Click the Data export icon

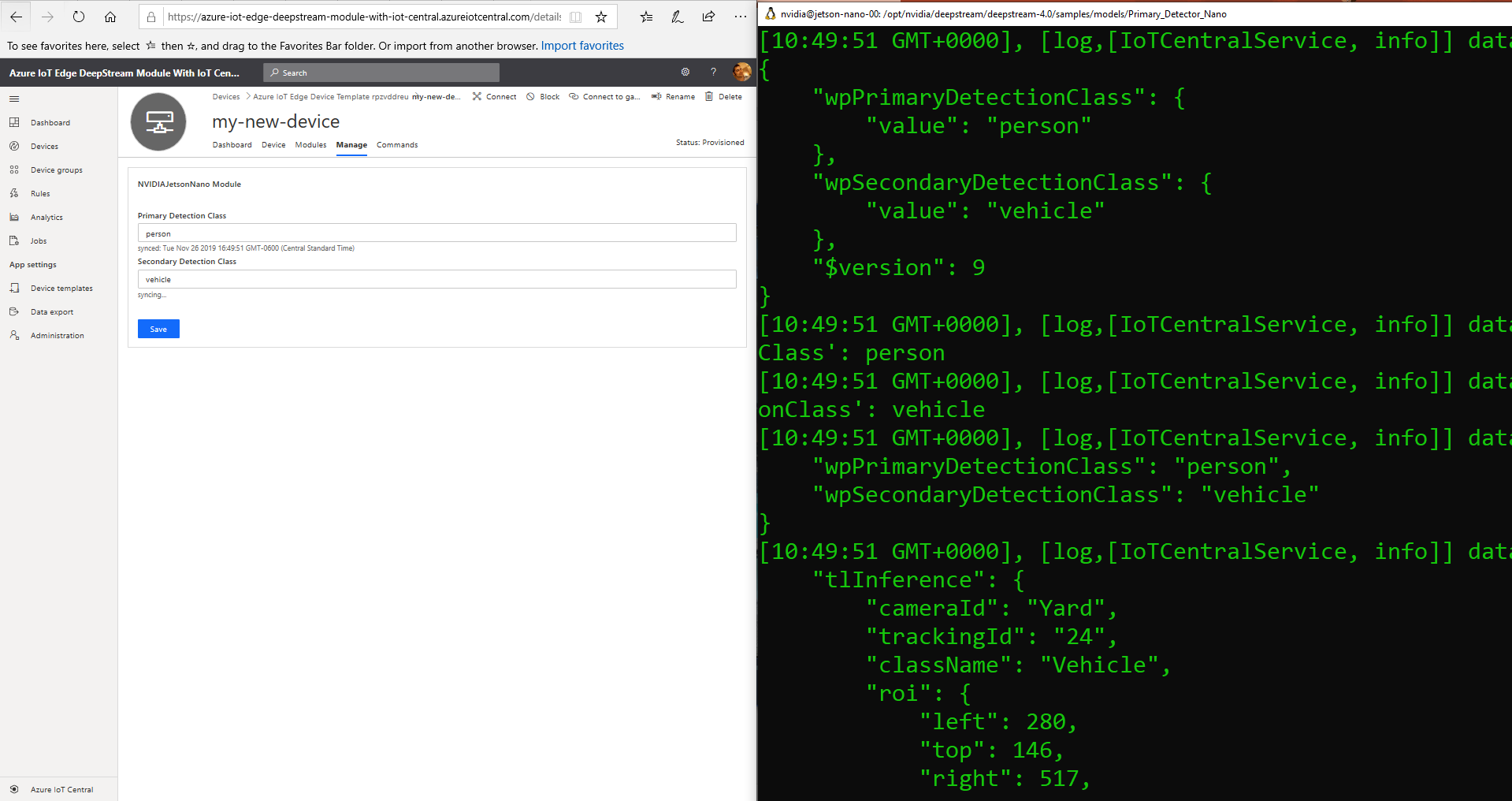14,311
